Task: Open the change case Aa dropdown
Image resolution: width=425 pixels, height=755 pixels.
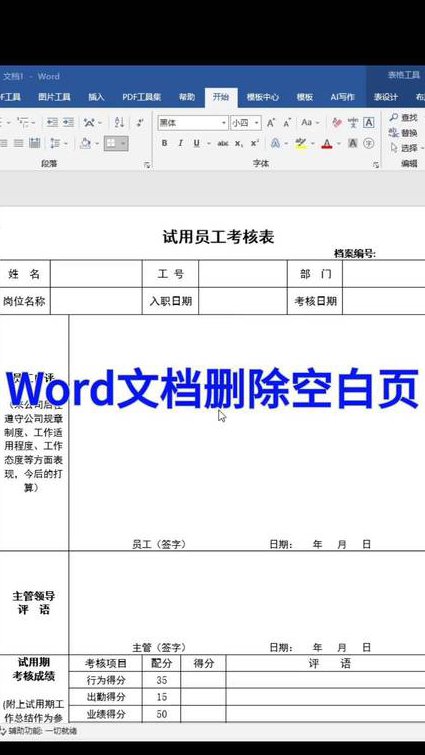Action: tap(309, 123)
